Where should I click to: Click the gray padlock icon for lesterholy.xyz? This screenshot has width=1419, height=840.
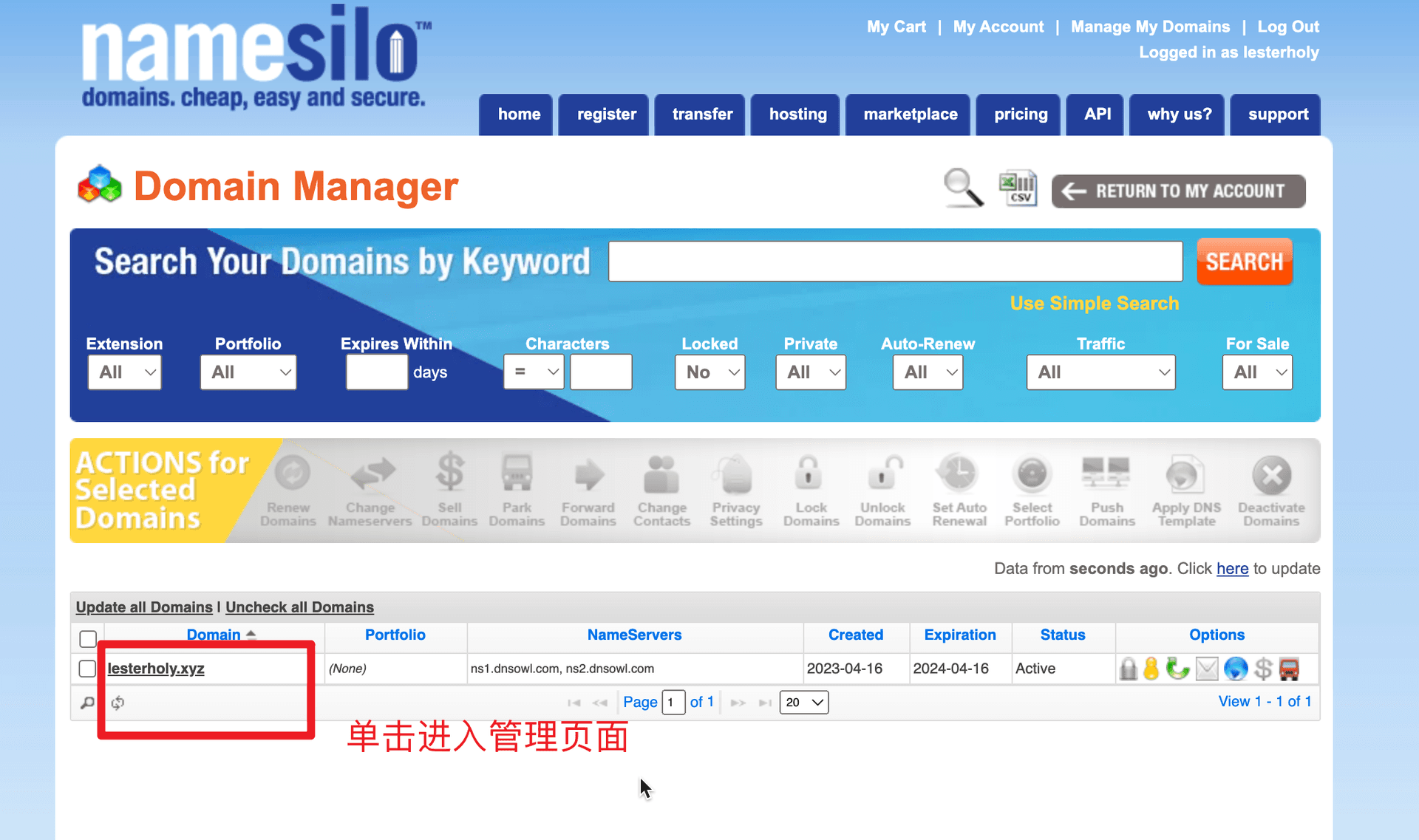point(1128,669)
